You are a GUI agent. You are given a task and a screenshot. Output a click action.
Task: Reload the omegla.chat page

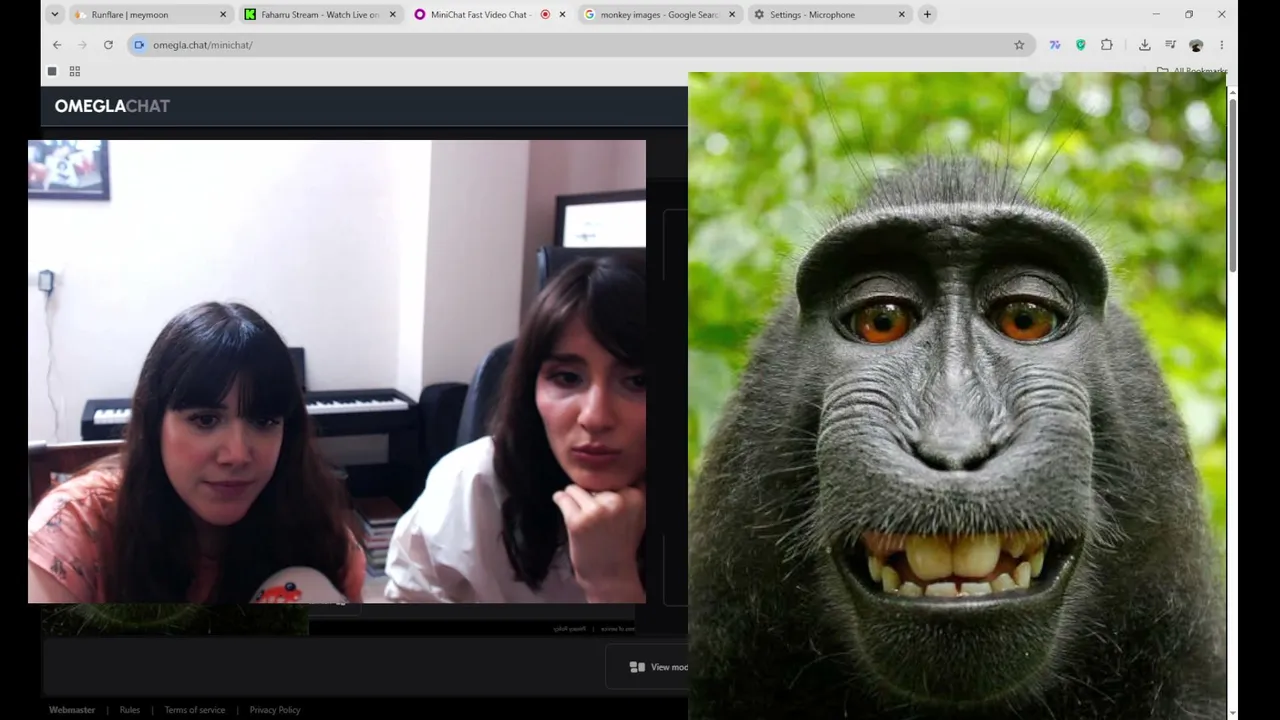(x=108, y=45)
